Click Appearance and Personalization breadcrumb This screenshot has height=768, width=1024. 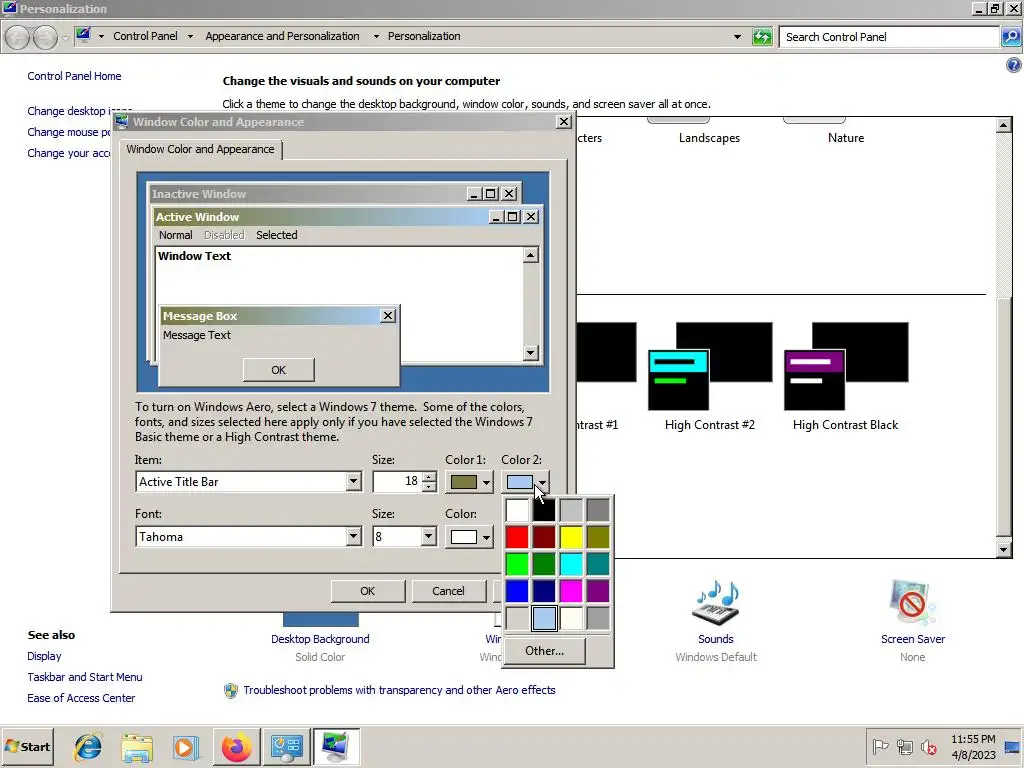pyautogui.click(x=282, y=37)
